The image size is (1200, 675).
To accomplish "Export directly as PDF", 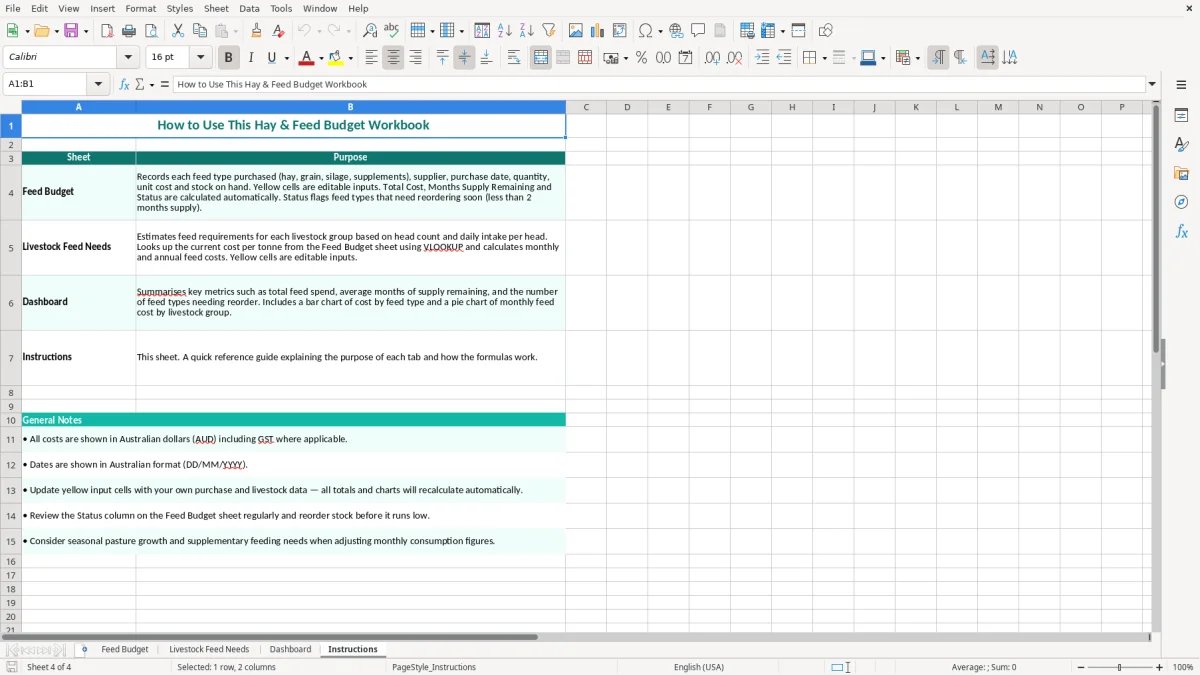I will (x=107, y=31).
